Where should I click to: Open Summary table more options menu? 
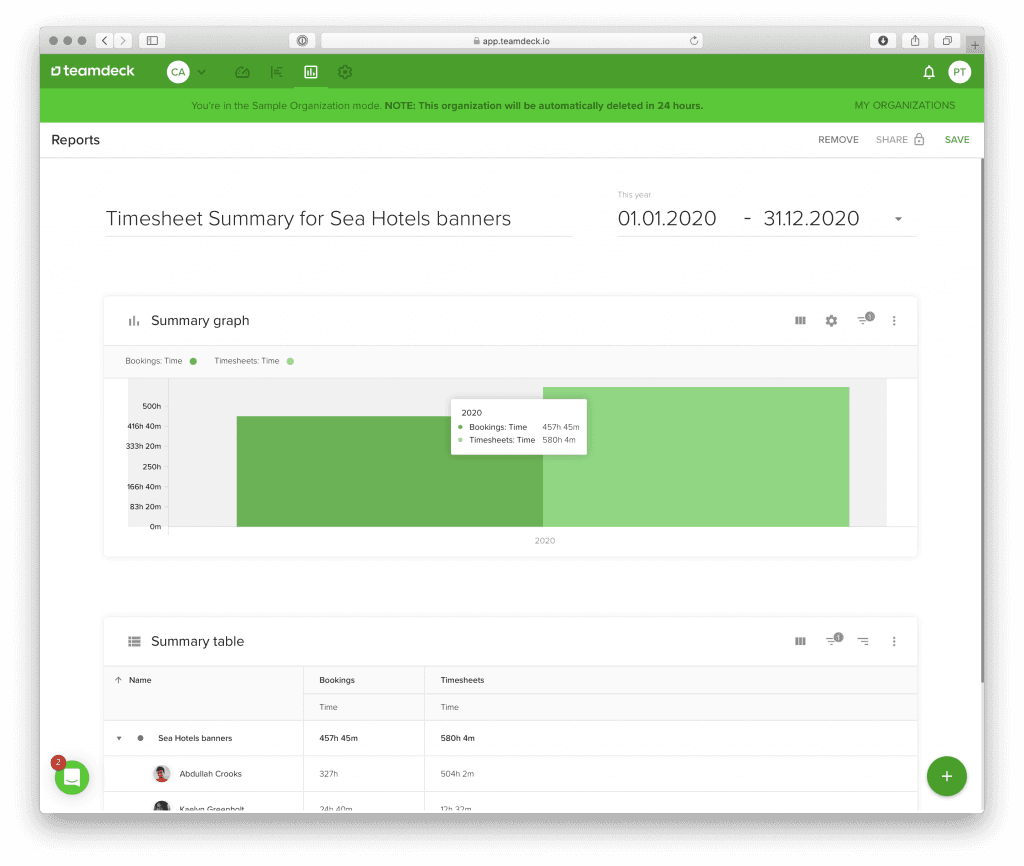894,641
